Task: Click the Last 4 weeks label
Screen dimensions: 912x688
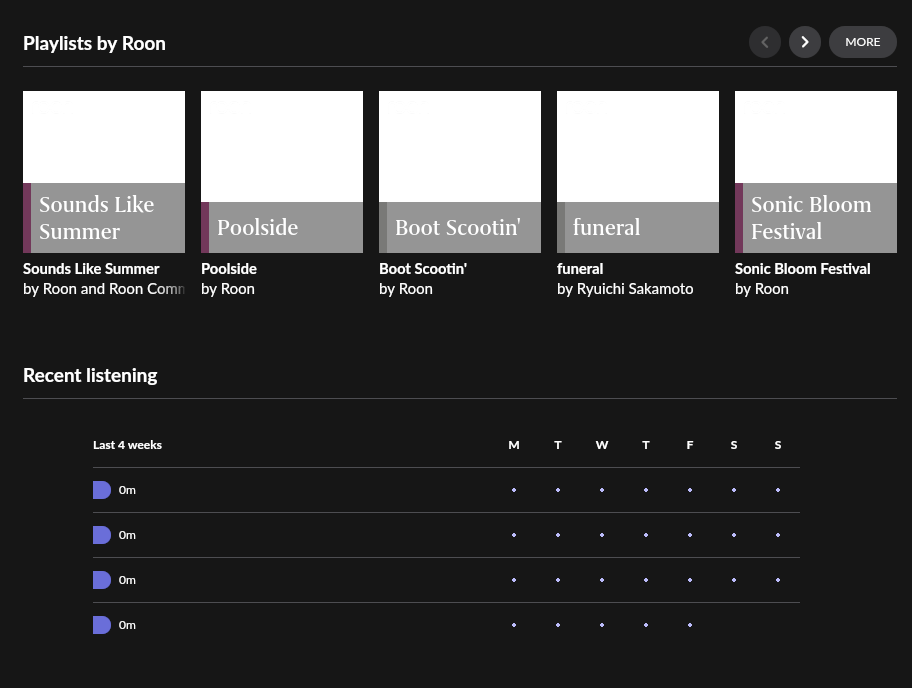Action: tap(127, 445)
